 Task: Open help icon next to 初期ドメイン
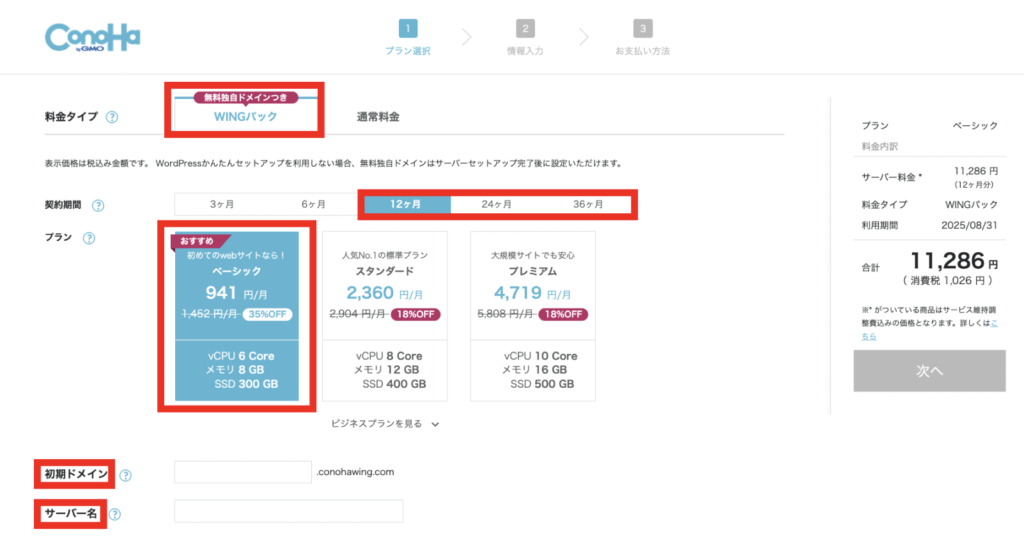tap(125, 475)
